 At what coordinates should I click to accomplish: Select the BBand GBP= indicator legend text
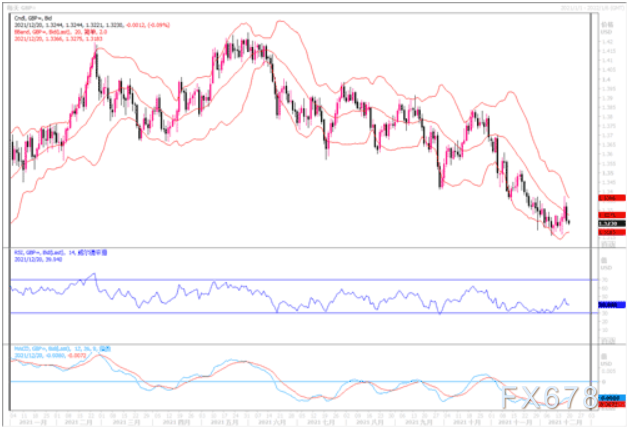click(x=61, y=32)
